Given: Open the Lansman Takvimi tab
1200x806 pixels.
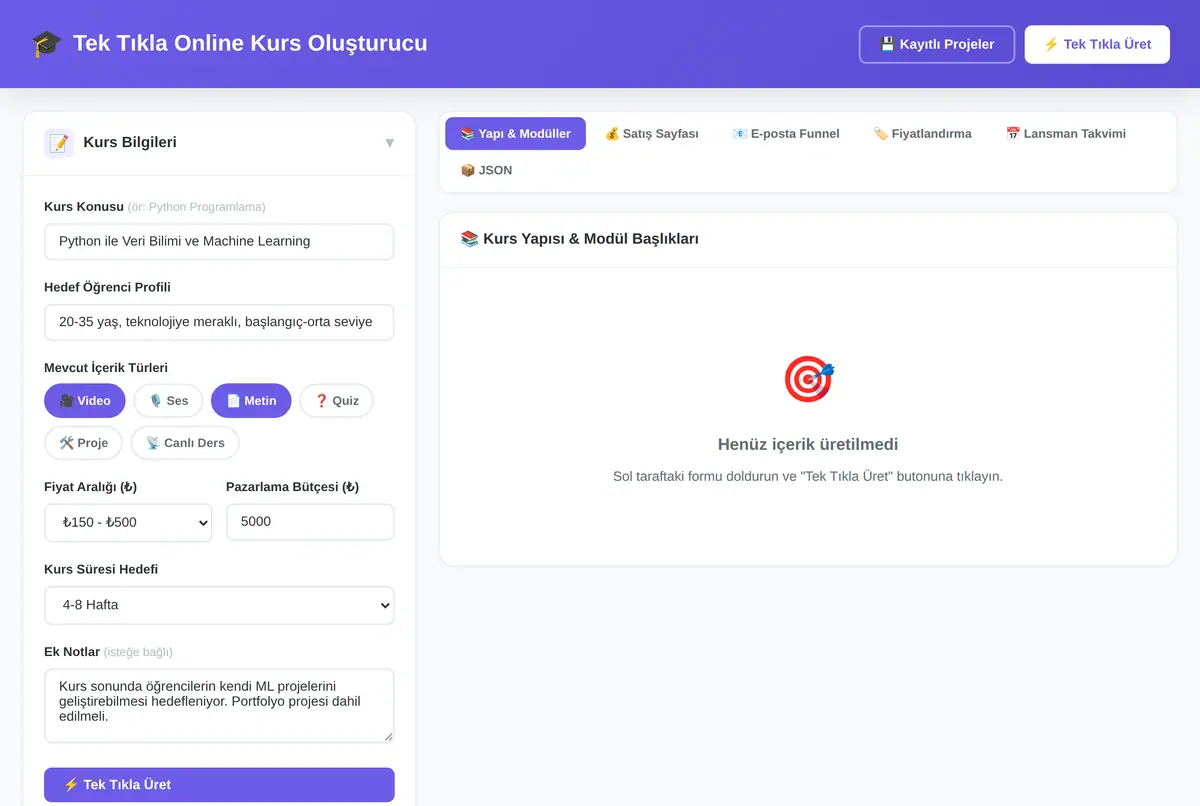Looking at the screenshot, I should [1065, 133].
